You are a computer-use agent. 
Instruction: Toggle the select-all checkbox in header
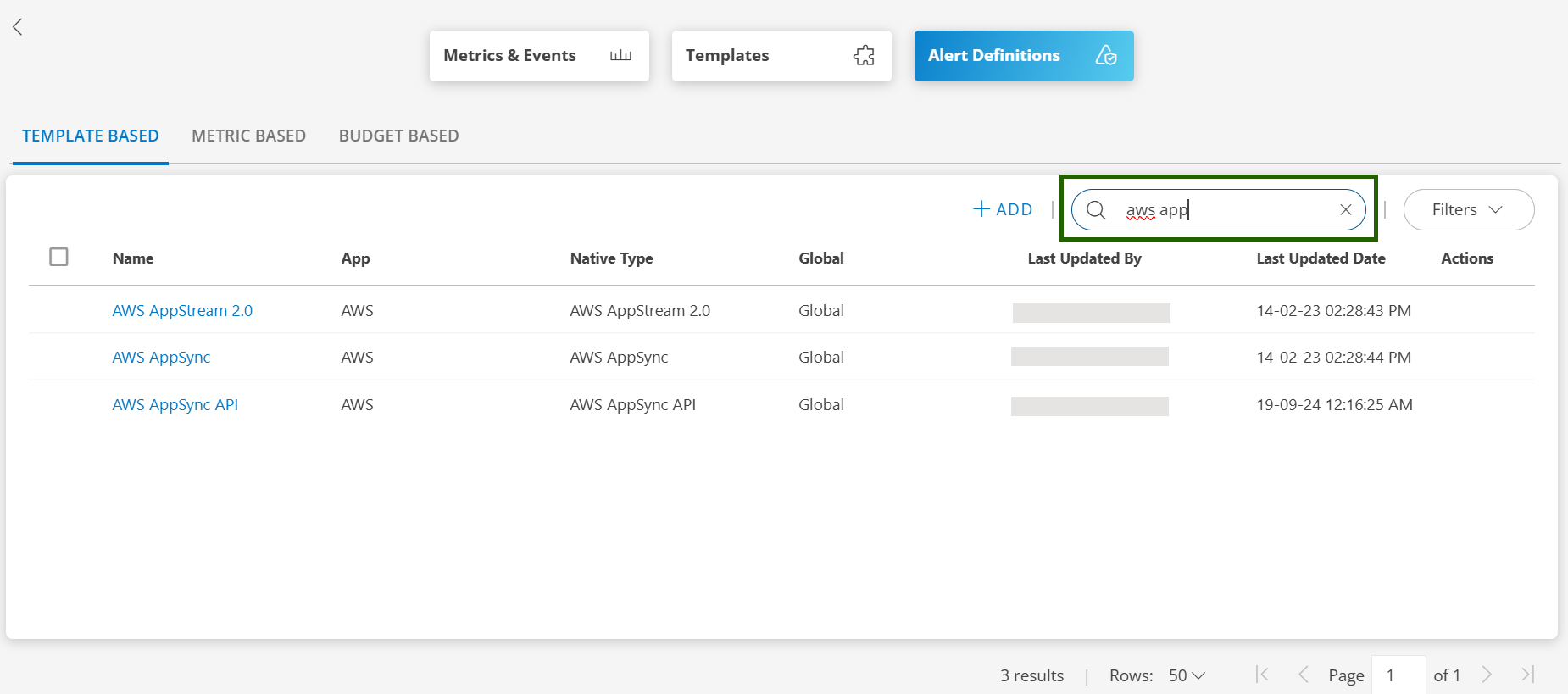pos(58,257)
